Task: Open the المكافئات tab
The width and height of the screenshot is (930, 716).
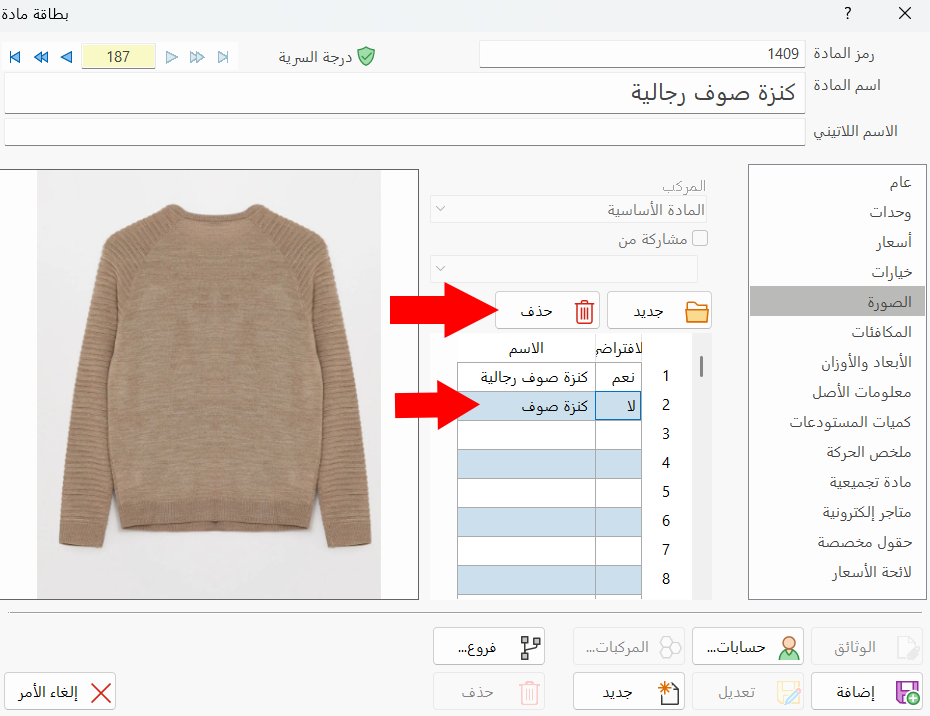Action: coord(837,332)
